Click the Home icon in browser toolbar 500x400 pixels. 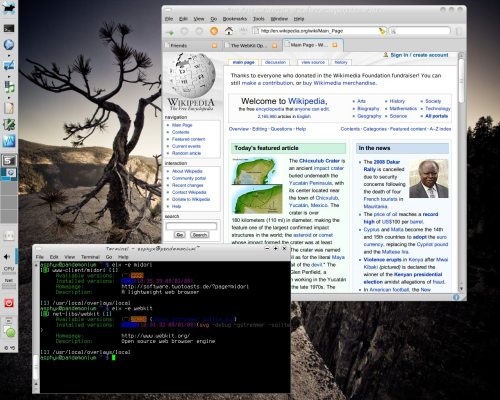click(x=229, y=31)
